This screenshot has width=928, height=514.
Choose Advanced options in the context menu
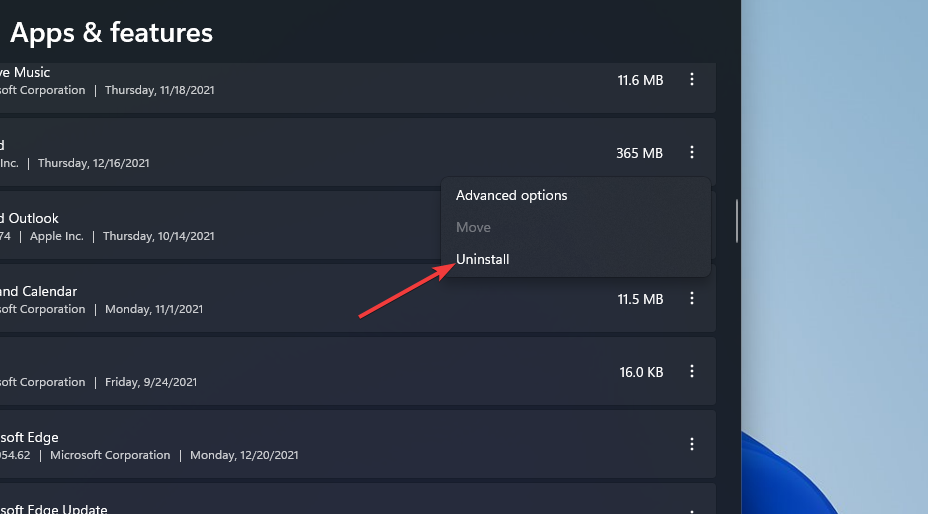pyautogui.click(x=512, y=195)
